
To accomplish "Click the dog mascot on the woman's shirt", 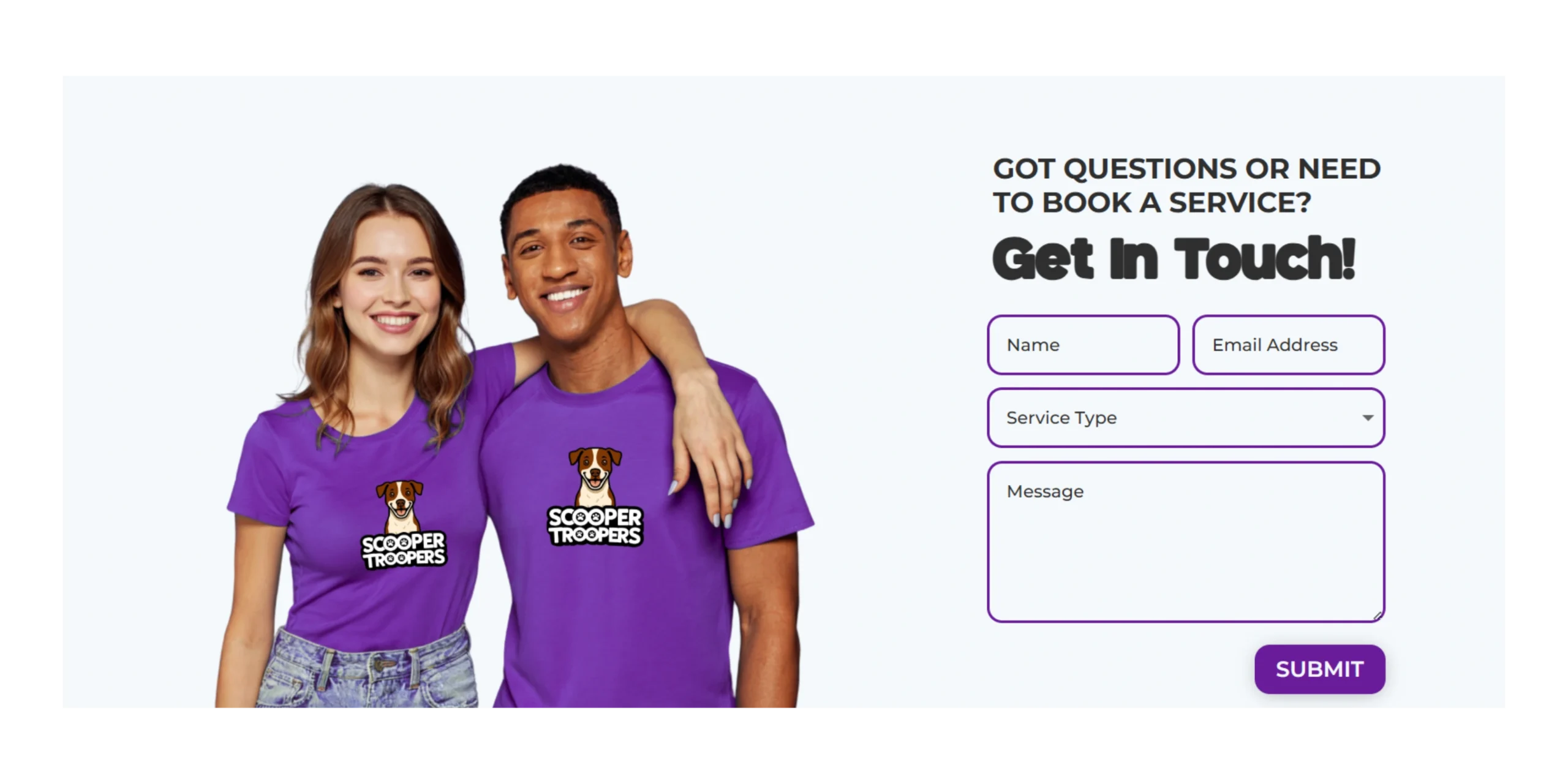I will pyautogui.click(x=400, y=506).
